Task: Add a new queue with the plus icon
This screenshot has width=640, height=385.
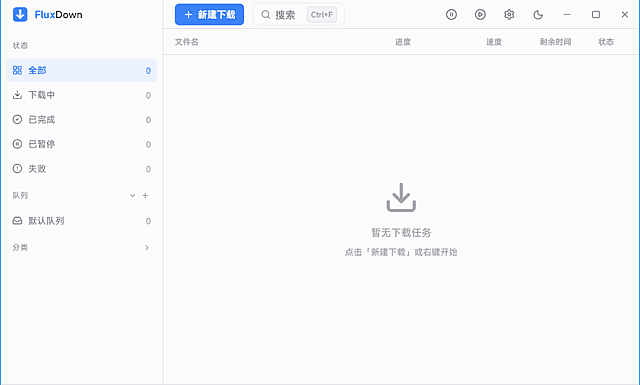Action: [x=145, y=196]
